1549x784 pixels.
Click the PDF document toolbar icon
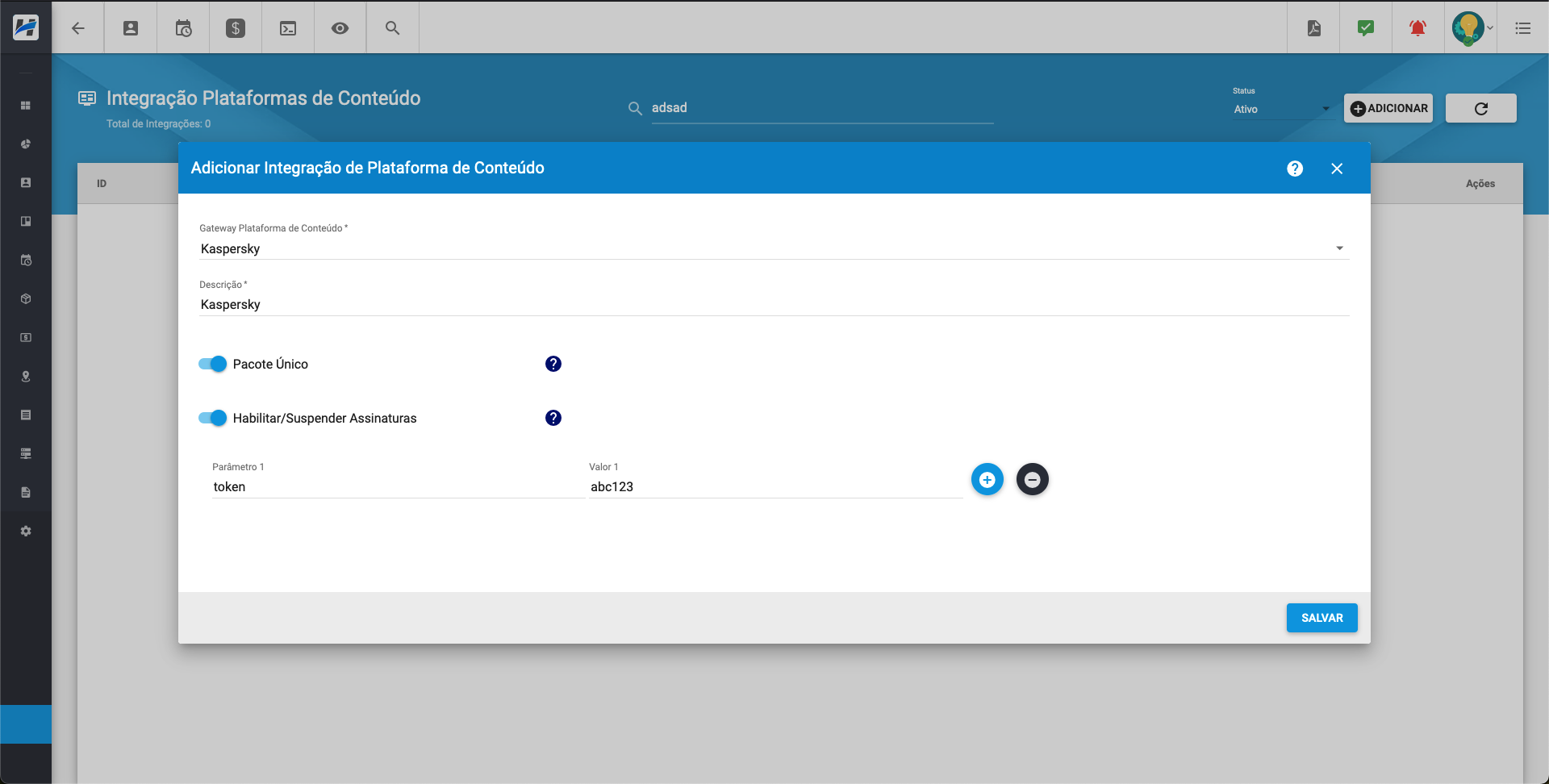[x=1314, y=28]
